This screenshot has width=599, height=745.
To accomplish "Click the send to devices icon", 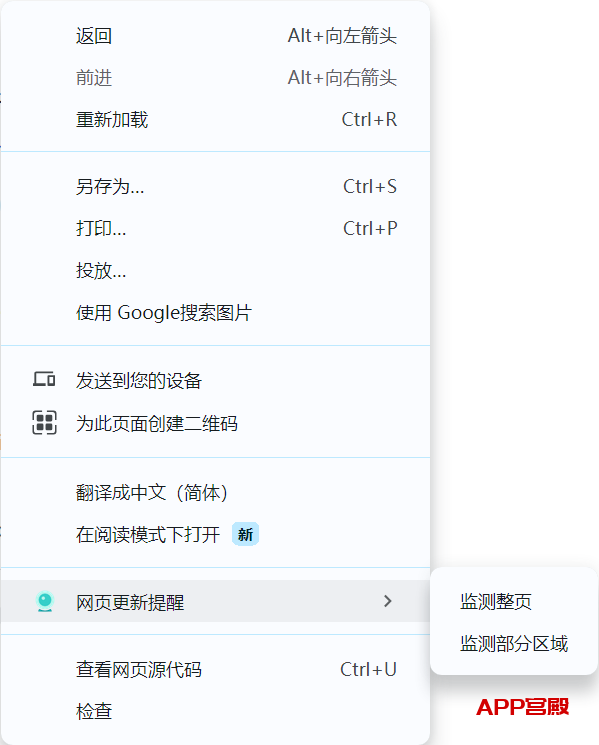I will 44,380.
